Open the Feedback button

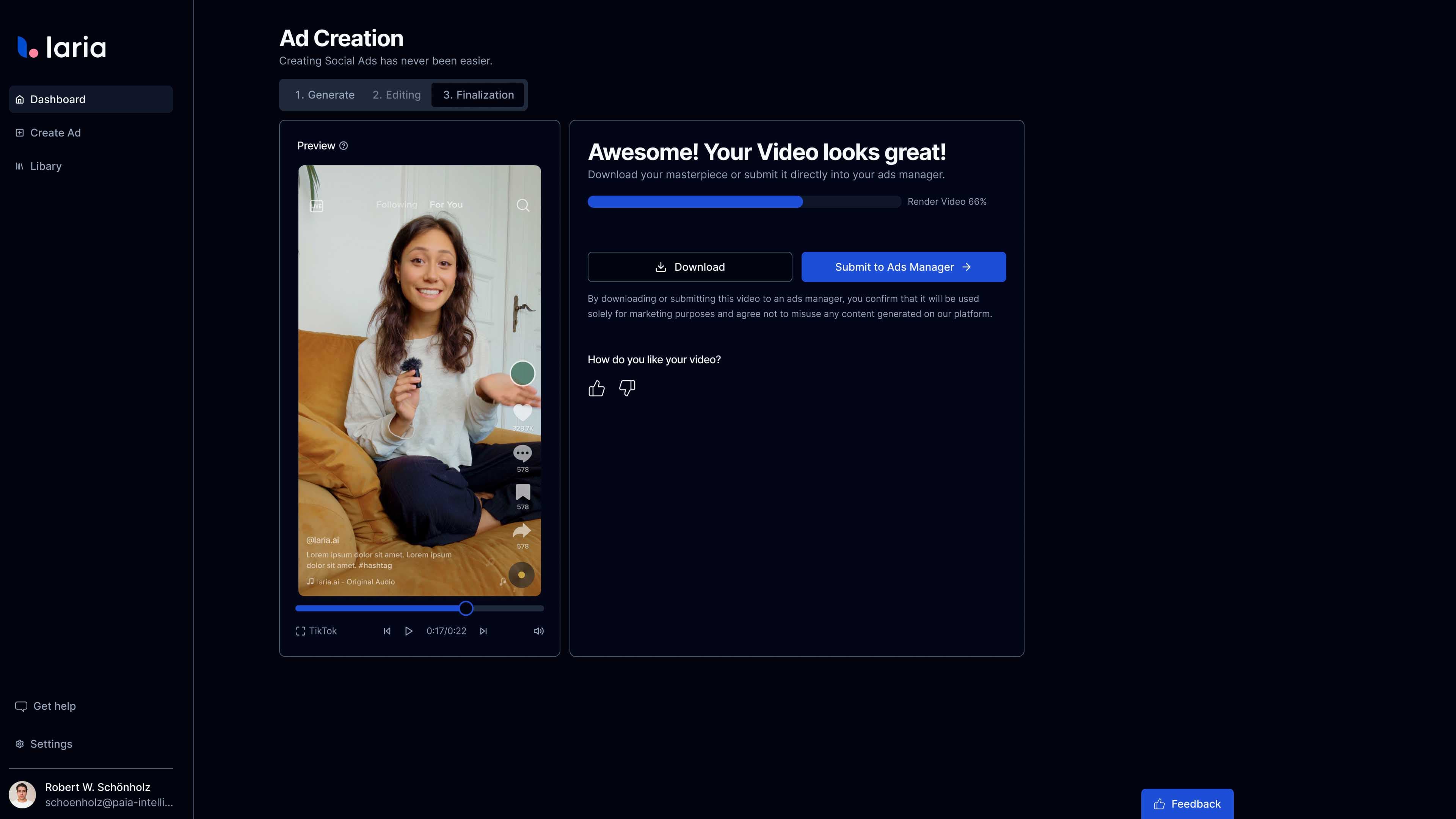click(x=1187, y=804)
